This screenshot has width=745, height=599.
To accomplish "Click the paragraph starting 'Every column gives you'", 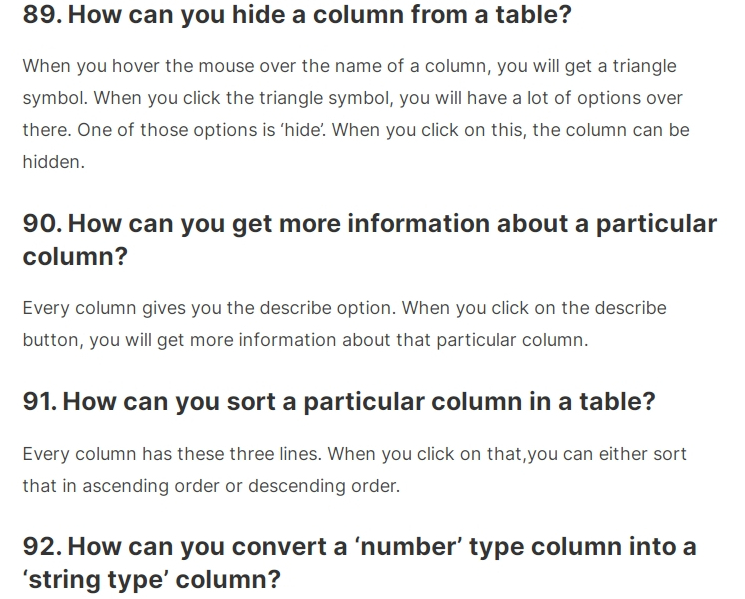I will pos(344,324).
